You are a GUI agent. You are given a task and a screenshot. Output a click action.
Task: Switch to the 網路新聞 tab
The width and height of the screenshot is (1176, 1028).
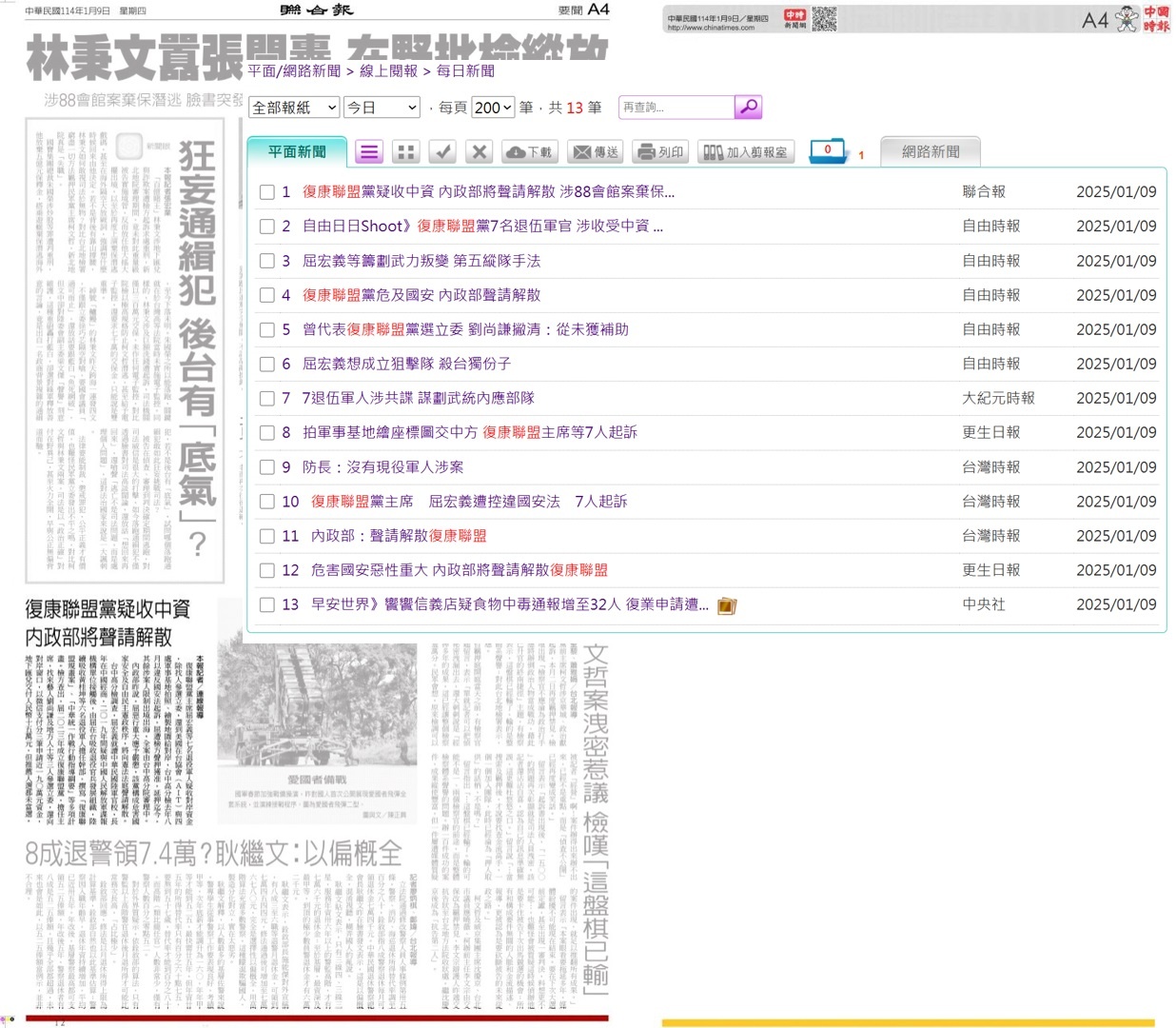[931, 152]
